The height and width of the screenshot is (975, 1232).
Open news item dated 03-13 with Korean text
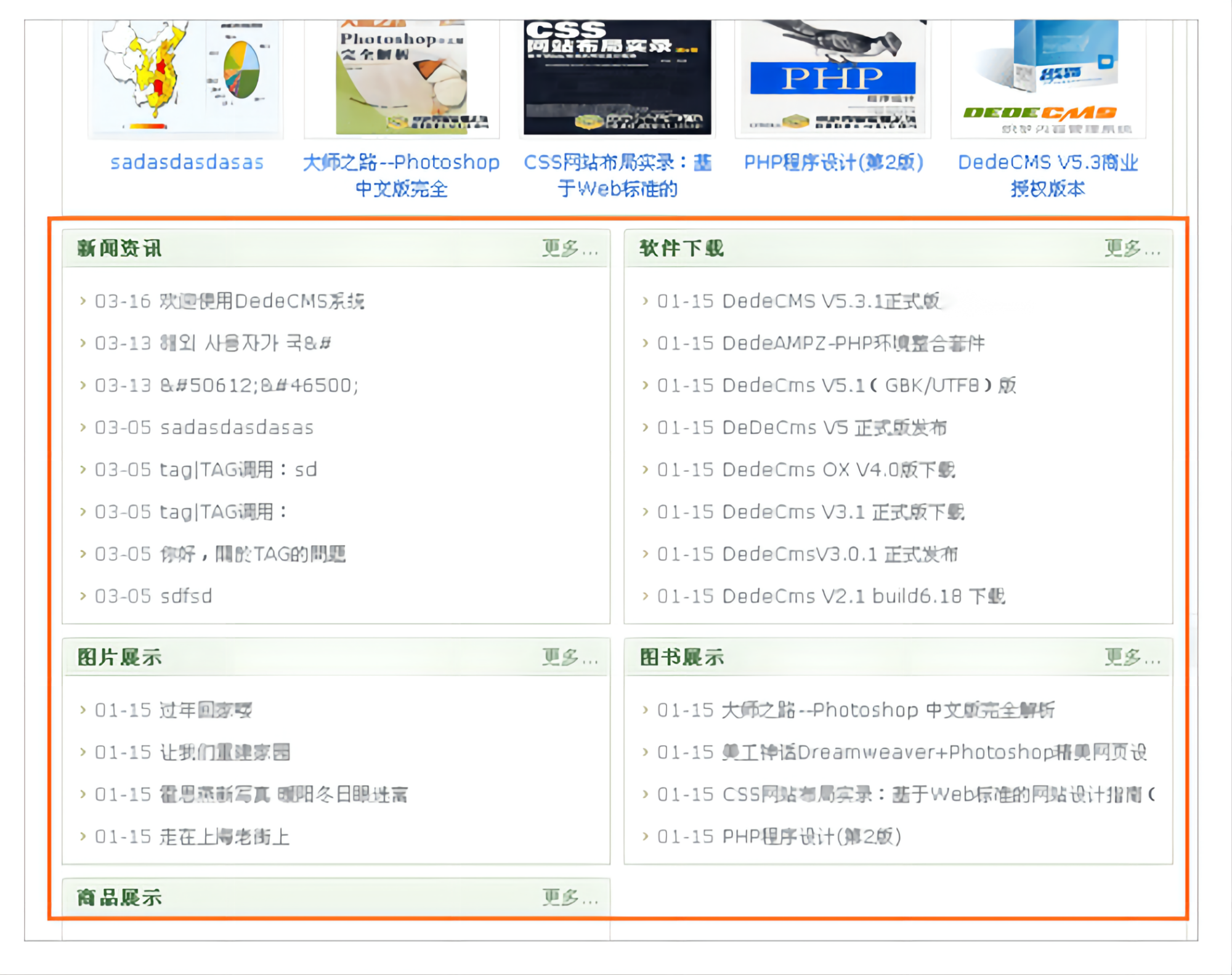[245, 343]
